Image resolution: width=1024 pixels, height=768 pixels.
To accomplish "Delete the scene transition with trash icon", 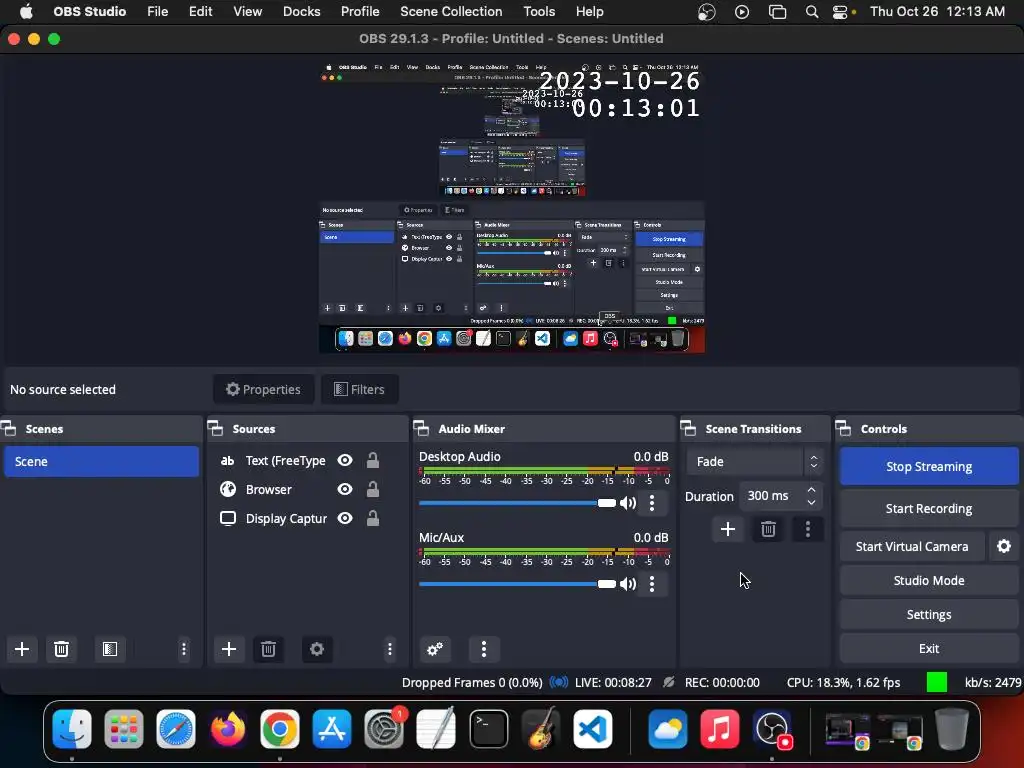I will [x=768, y=529].
